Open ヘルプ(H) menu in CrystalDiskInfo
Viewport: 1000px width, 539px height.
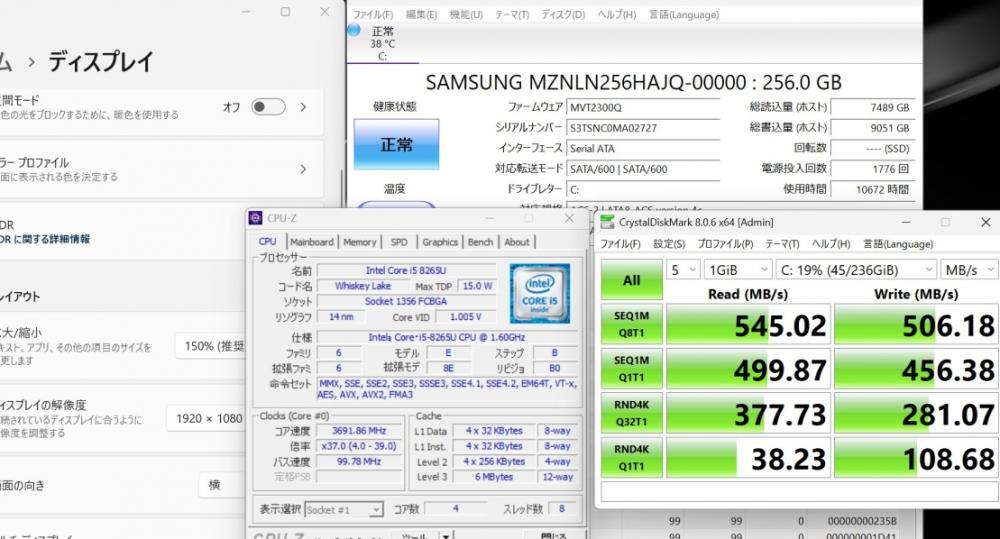[x=617, y=14]
